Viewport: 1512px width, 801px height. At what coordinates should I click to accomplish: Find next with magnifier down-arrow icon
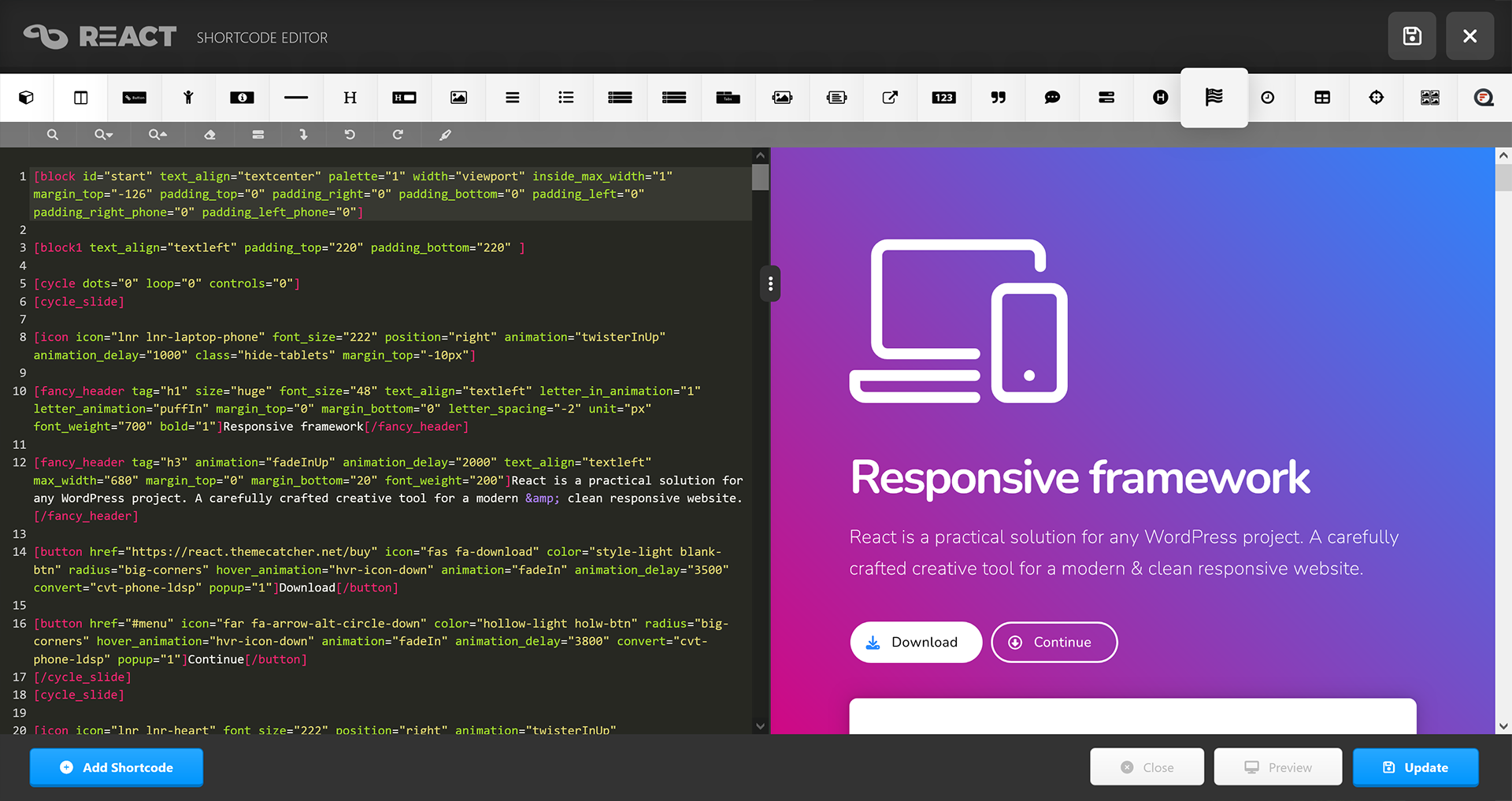103,135
